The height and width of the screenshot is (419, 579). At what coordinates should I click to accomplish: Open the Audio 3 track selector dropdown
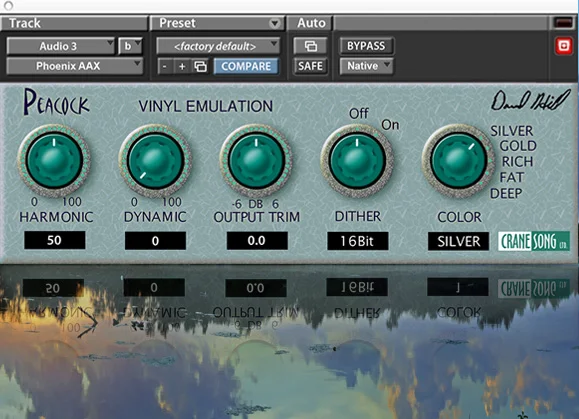tap(61, 46)
